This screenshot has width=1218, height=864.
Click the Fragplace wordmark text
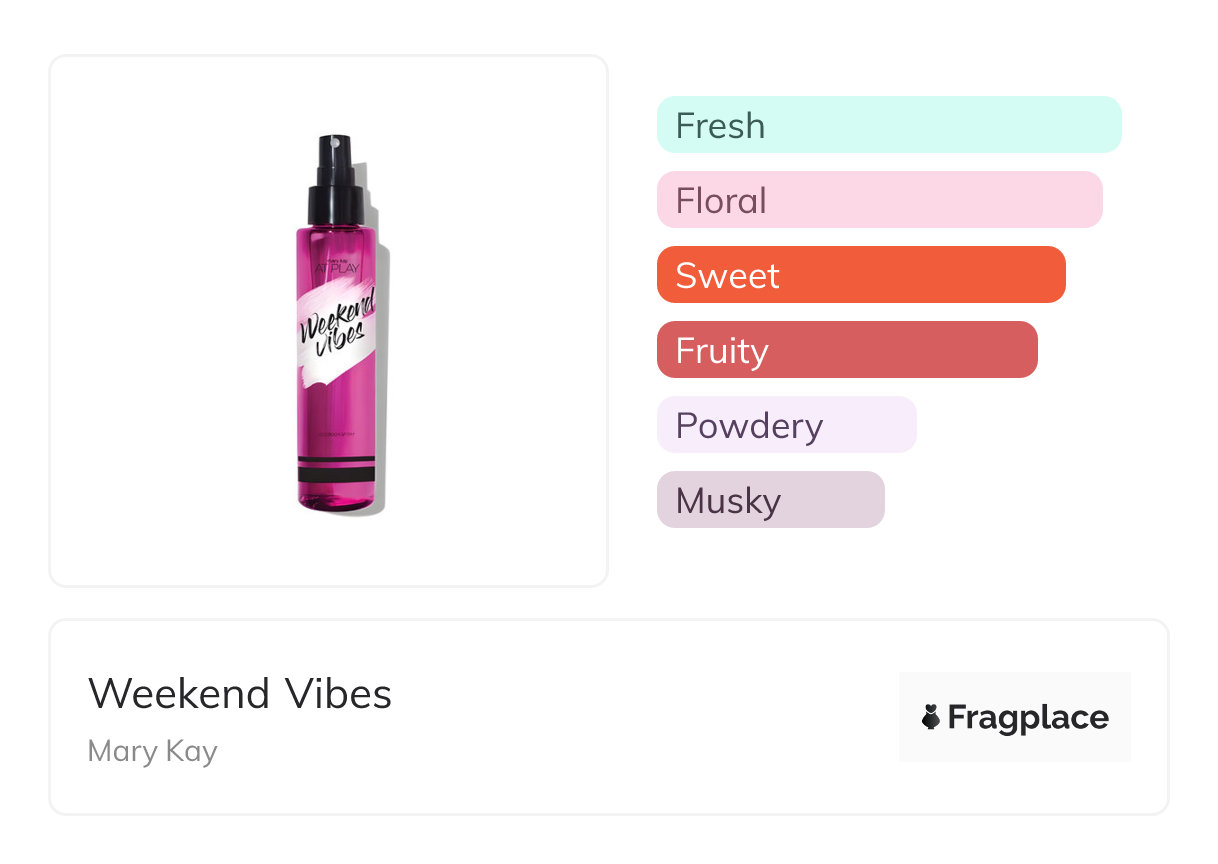1028,717
